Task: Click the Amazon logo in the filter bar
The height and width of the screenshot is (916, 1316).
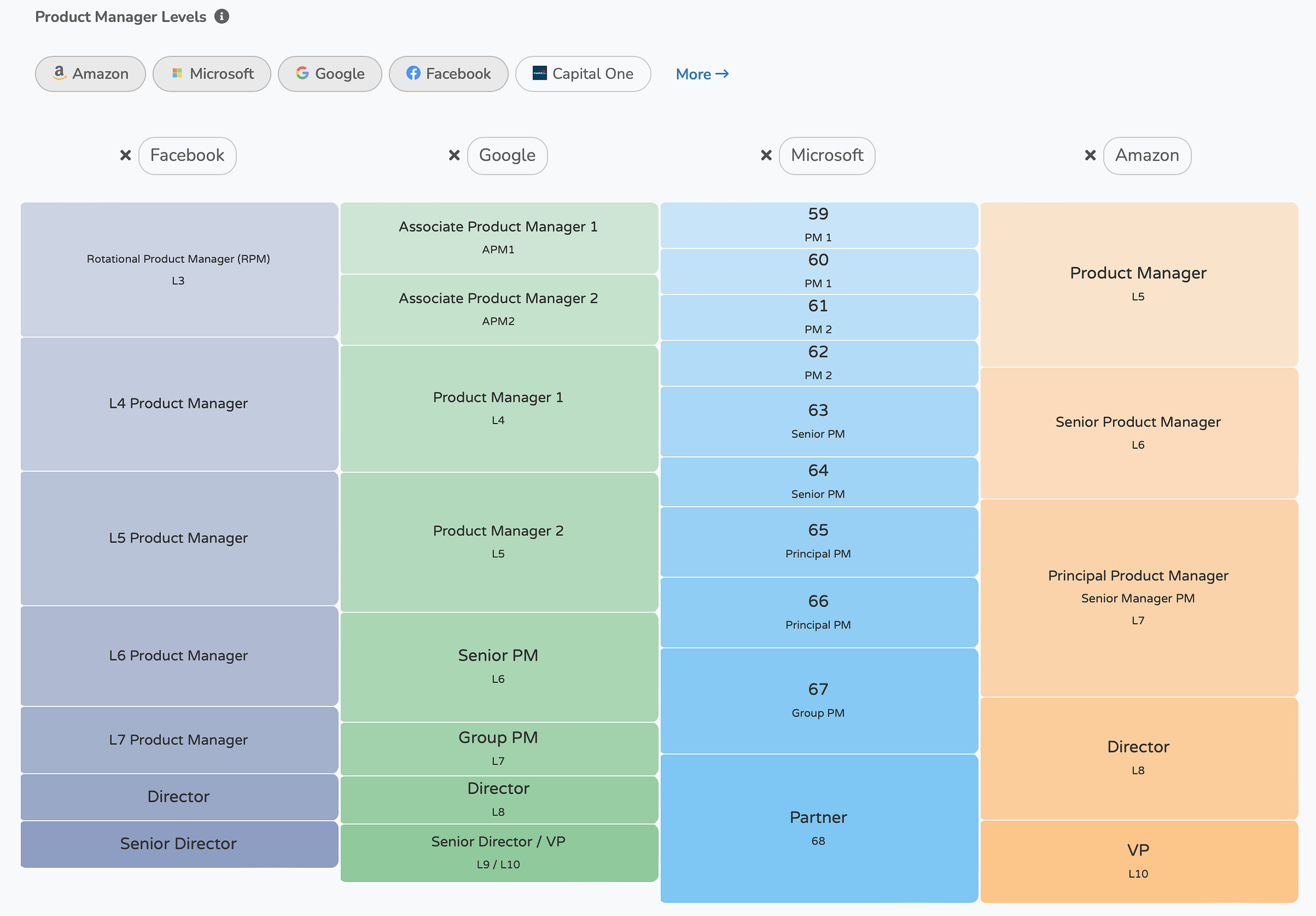Action: coord(60,73)
